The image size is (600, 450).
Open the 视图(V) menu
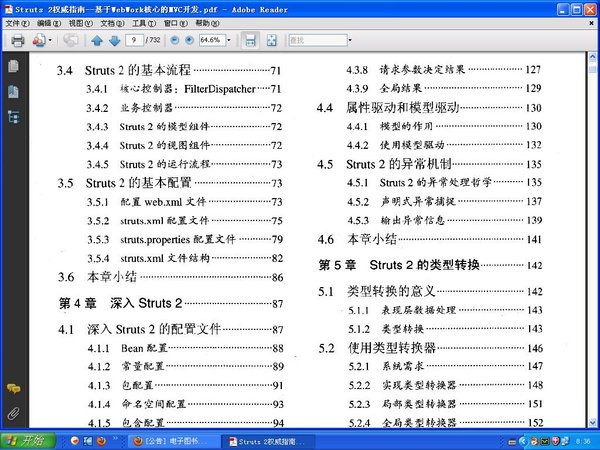coord(81,23)
